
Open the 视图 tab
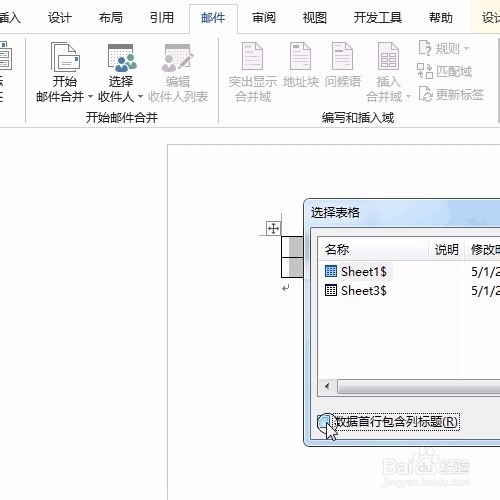click(315, 18)
